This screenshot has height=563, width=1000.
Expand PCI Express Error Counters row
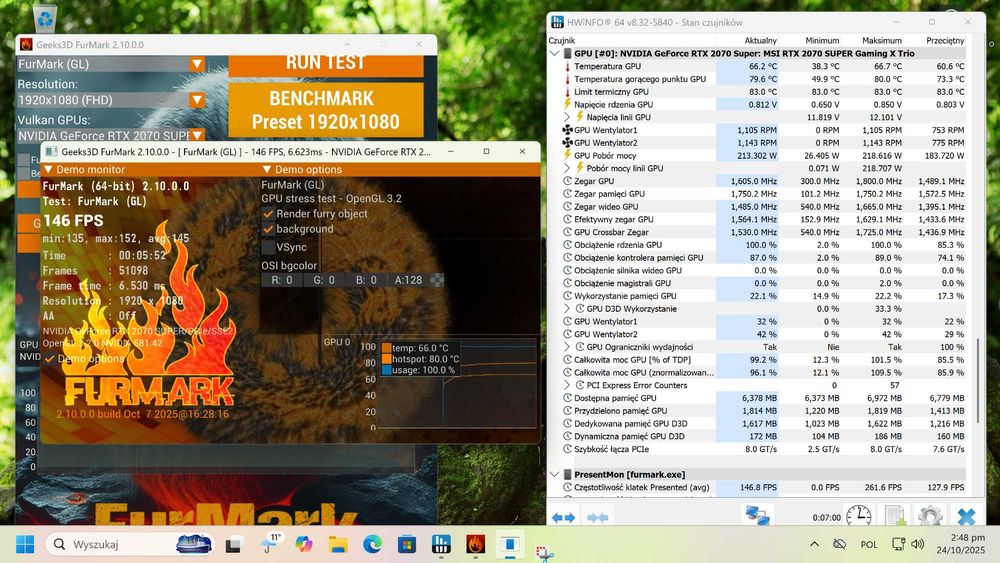click(566, 385)
